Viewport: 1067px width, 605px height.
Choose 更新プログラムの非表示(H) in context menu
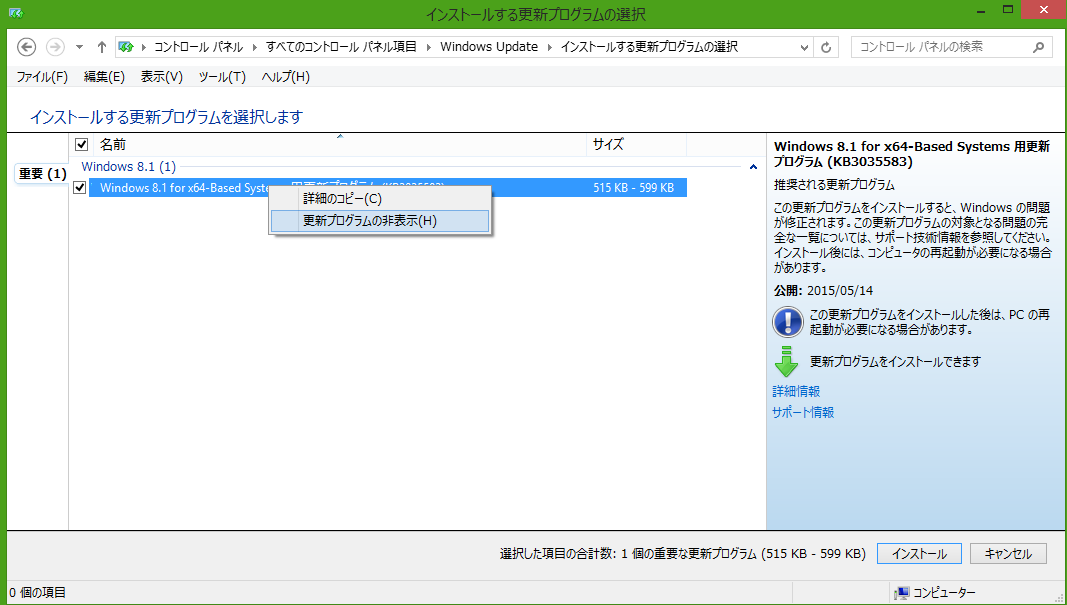[x=380, y=220]
